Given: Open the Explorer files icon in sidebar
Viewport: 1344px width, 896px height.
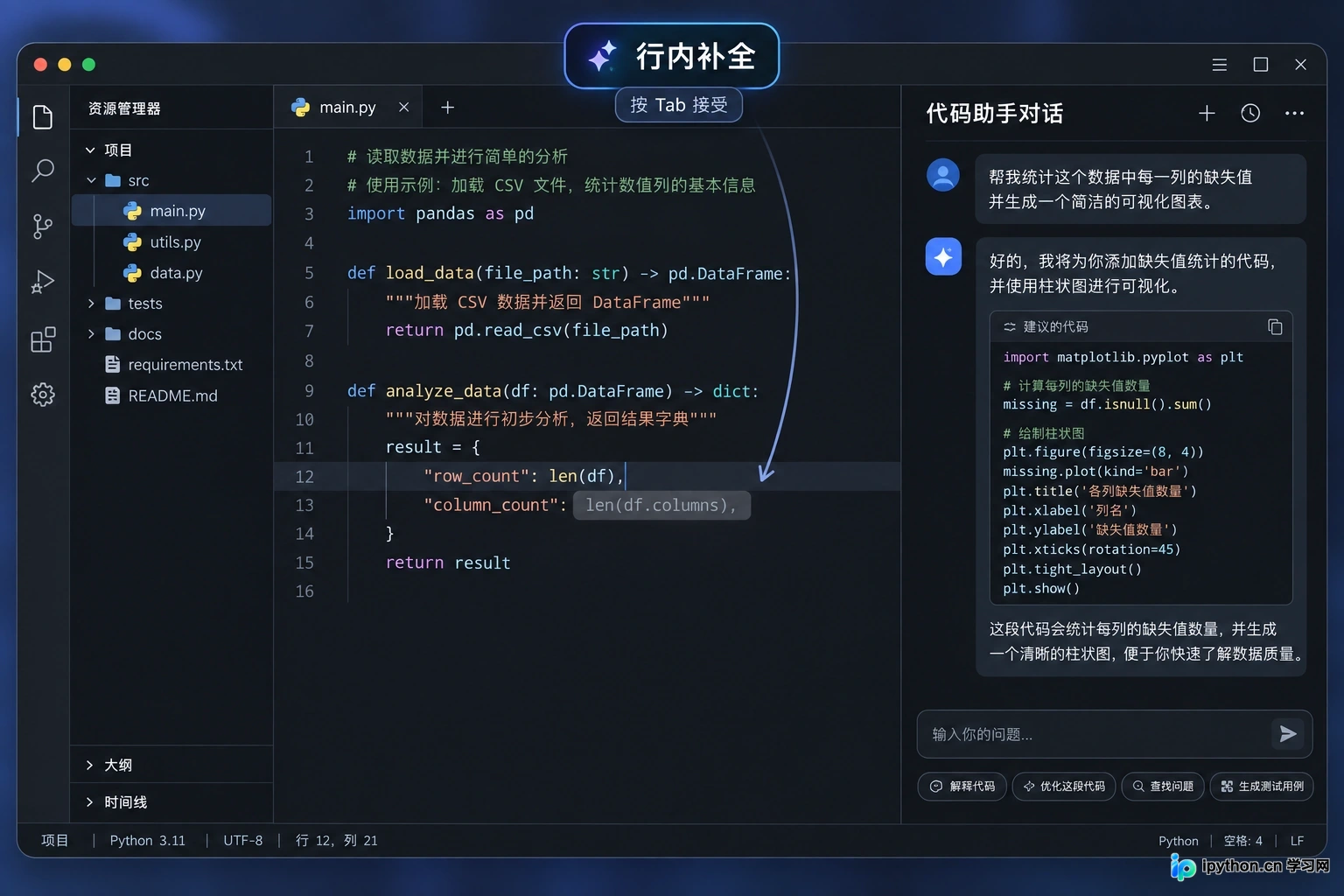Looking at the screenshot, I should point(43,116).
